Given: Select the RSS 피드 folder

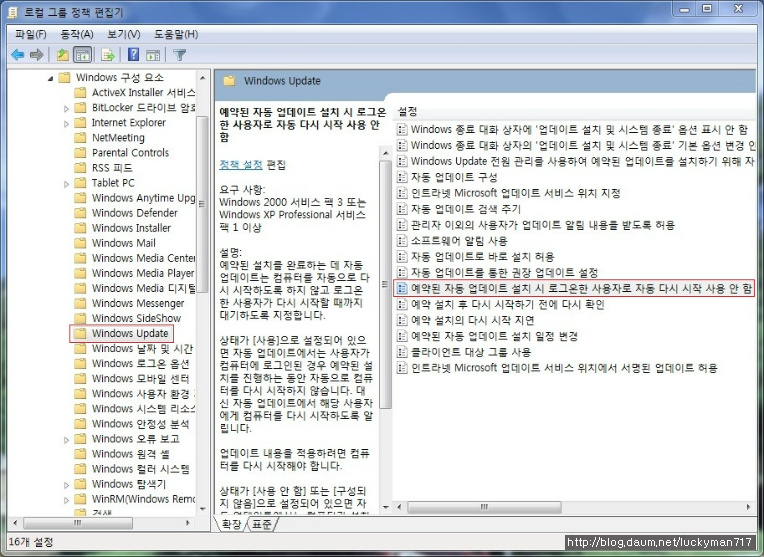Looking at the screenshot, I should [103, 168].
